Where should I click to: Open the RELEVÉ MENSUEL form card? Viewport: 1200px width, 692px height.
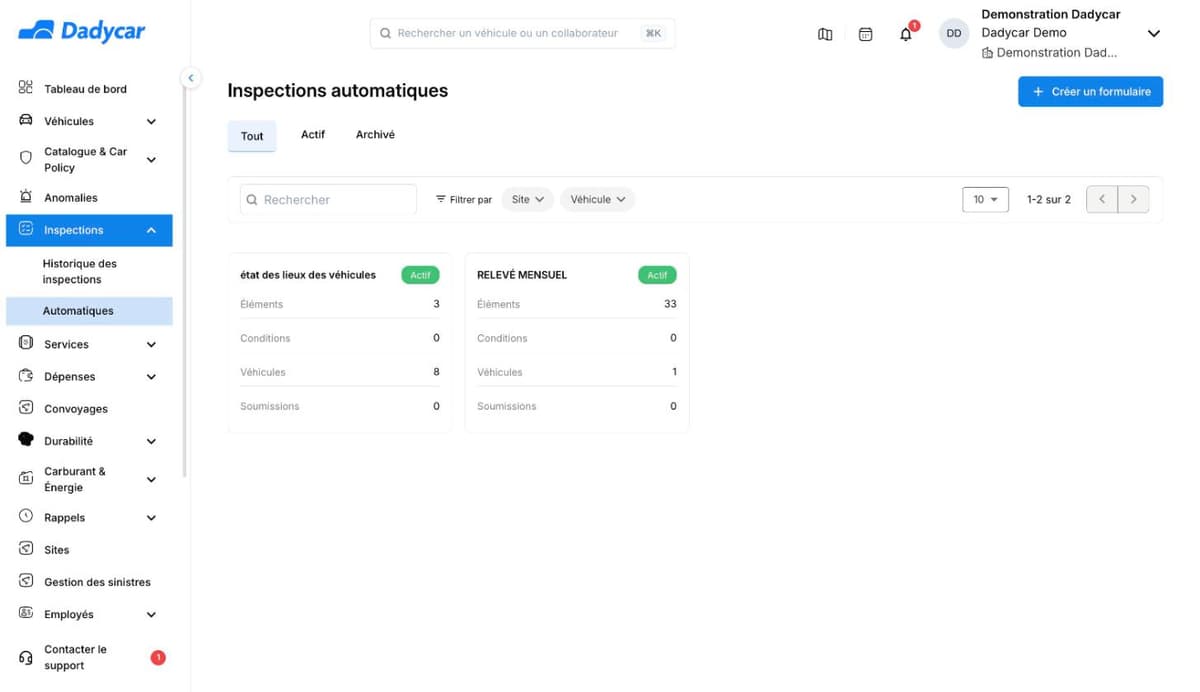pos(577,343)
